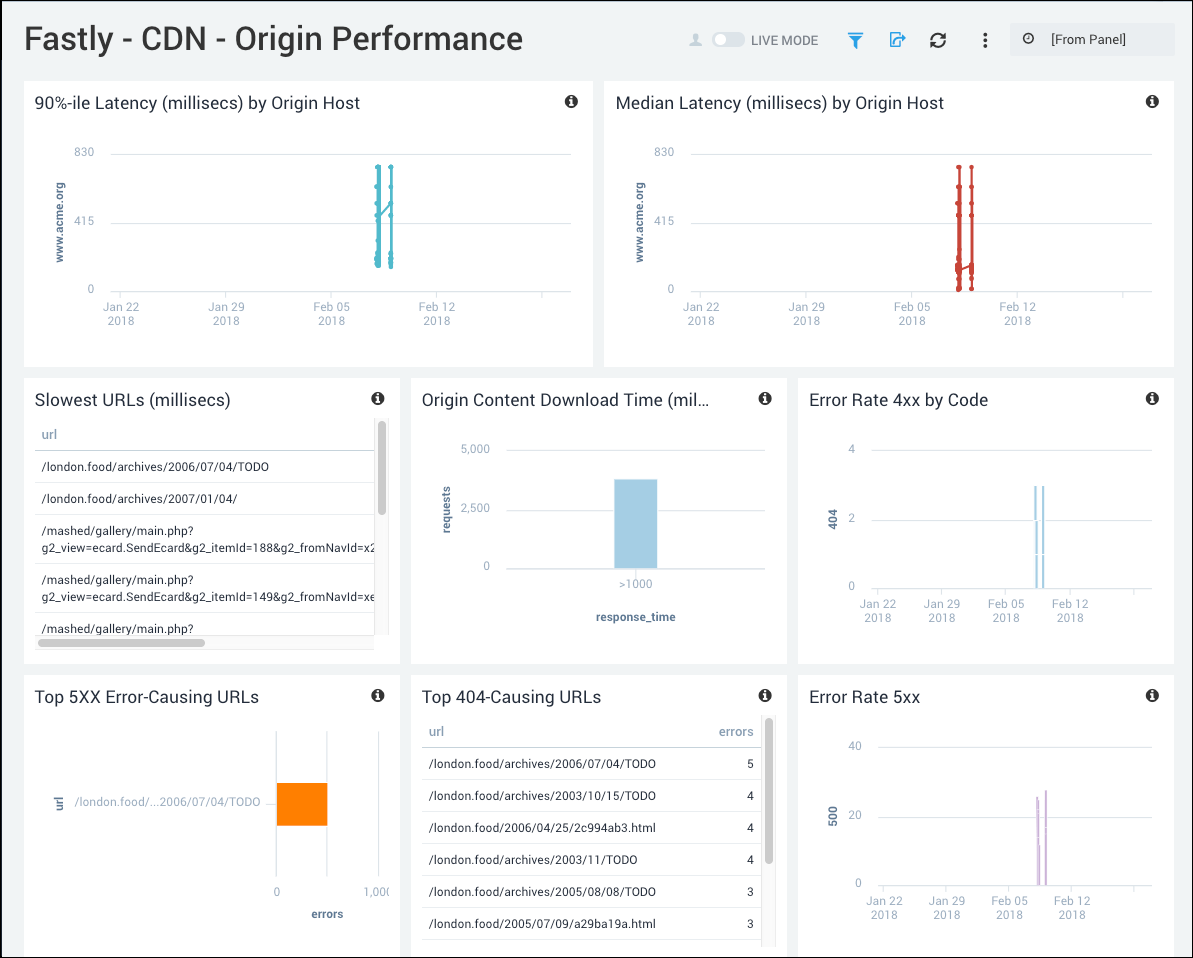This screenshot has height=958, width=1193.
Task: Sort the url column in Slowest URLs
Action: click(x=49, y=434)
